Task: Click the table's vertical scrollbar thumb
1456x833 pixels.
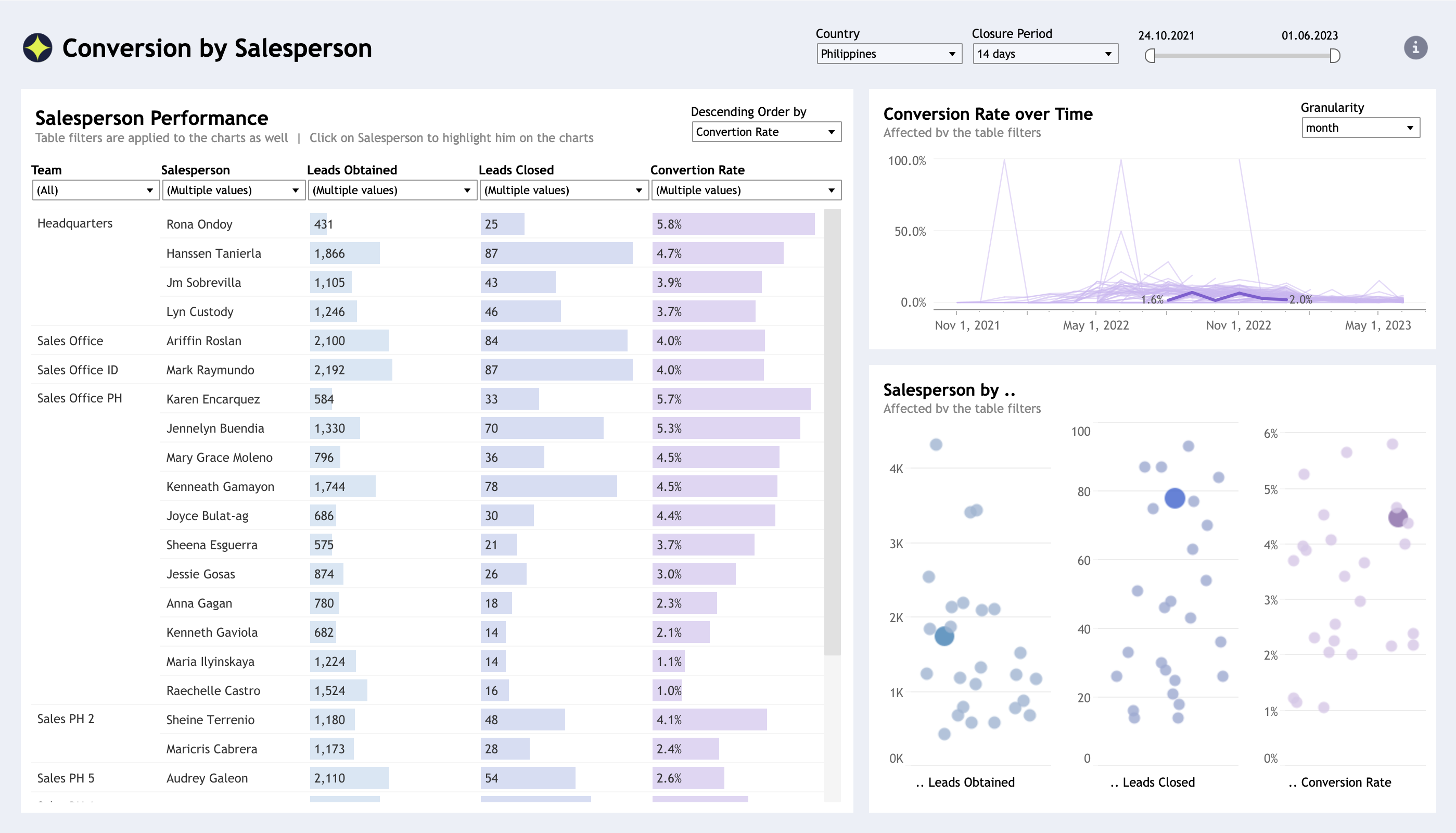Action: 832,432
